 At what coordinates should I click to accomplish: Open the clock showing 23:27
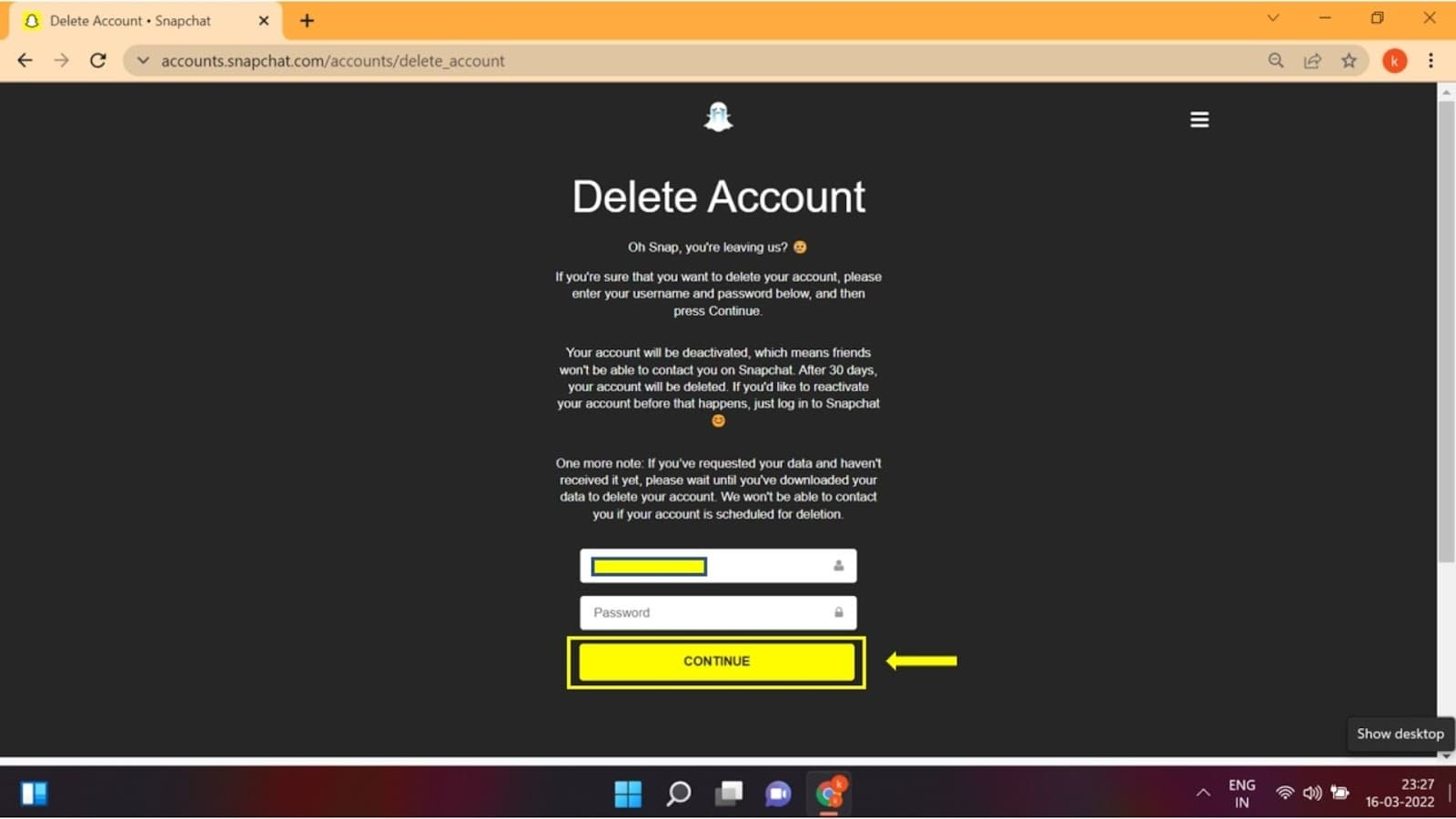coord(1400,794)
